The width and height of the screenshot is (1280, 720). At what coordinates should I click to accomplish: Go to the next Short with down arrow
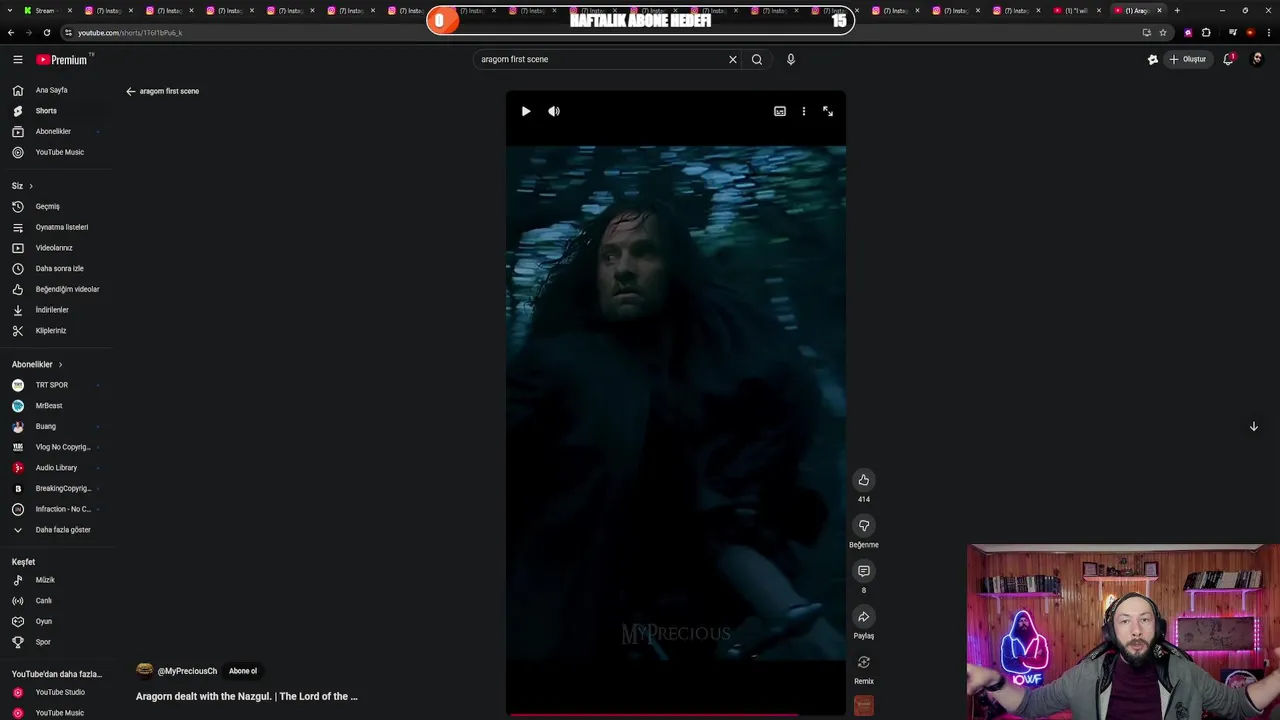tap(1253, 427)
